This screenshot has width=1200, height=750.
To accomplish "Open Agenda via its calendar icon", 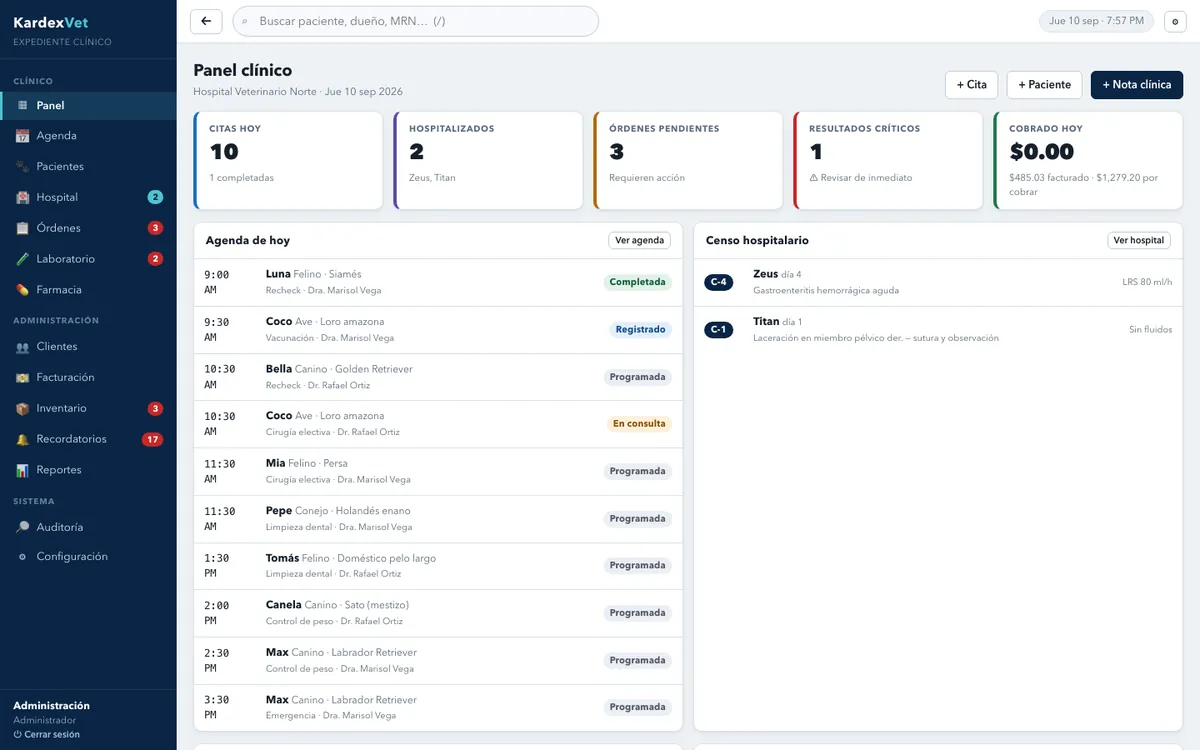I will 23,136.
